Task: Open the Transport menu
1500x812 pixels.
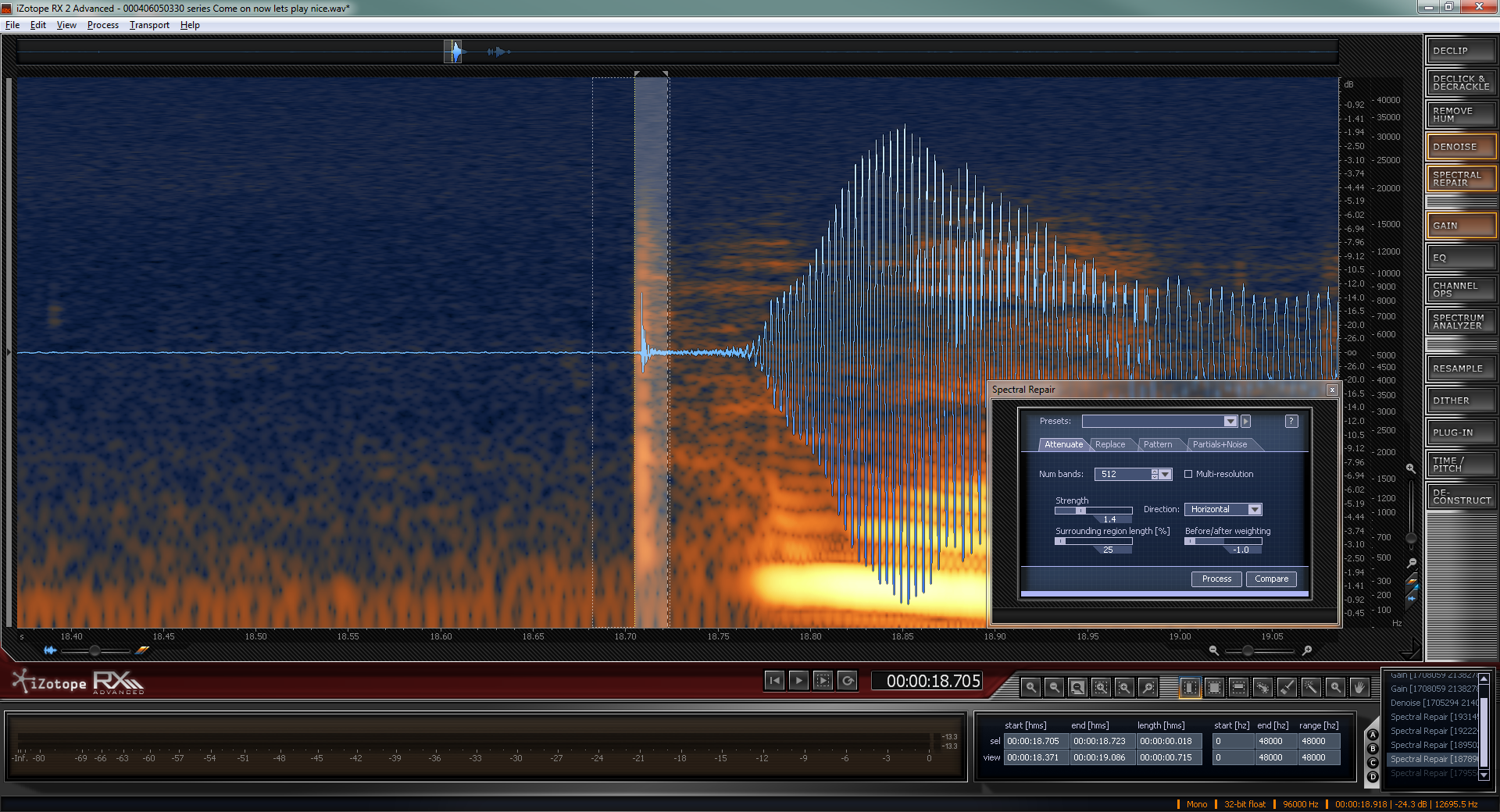Action: click(149, 25)
